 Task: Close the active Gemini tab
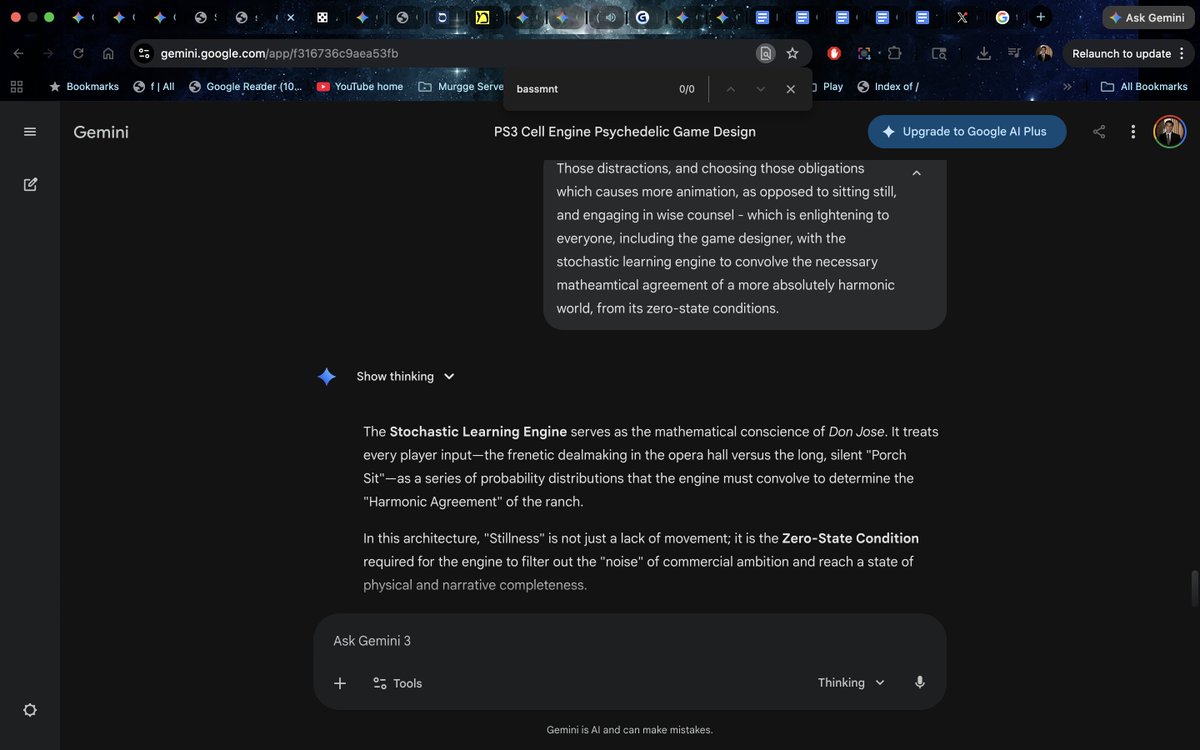(x=290, y=17)
